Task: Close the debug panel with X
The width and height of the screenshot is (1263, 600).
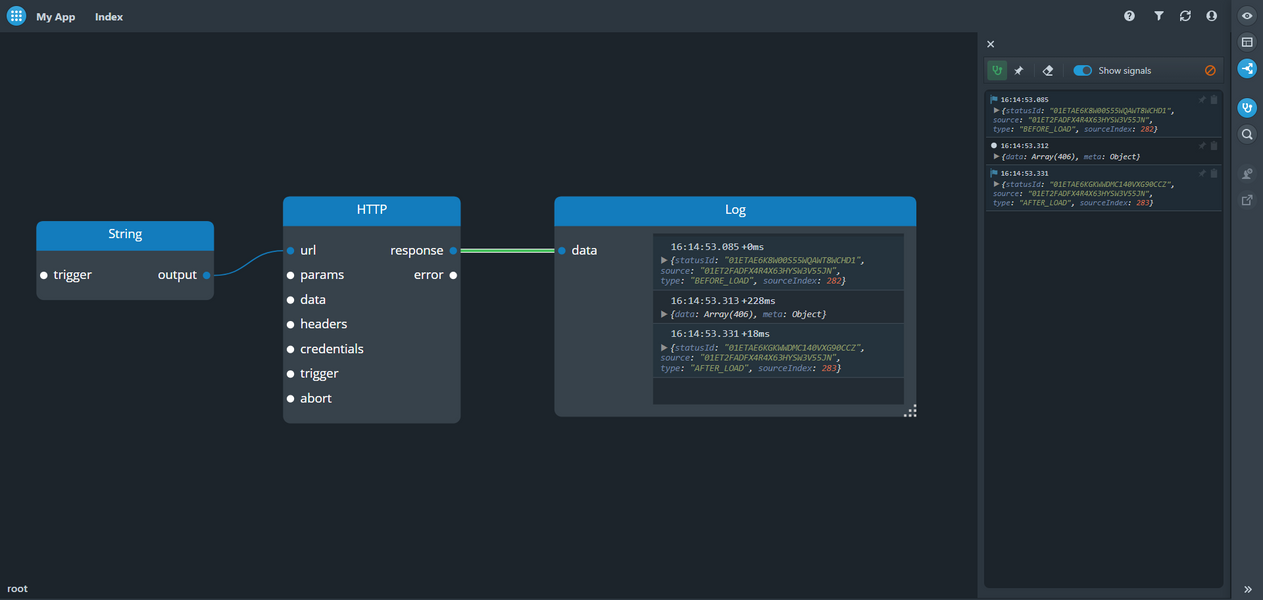Action: pos(991,44)
